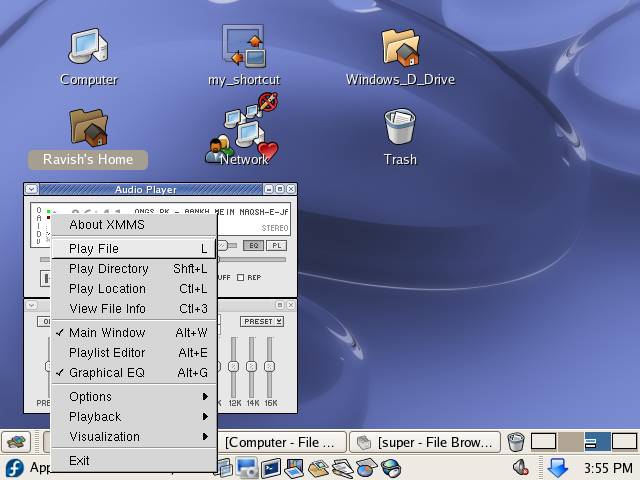Open Ravish's Home folder icon
This screenshot has height=480, width=640.
[88, 128]
